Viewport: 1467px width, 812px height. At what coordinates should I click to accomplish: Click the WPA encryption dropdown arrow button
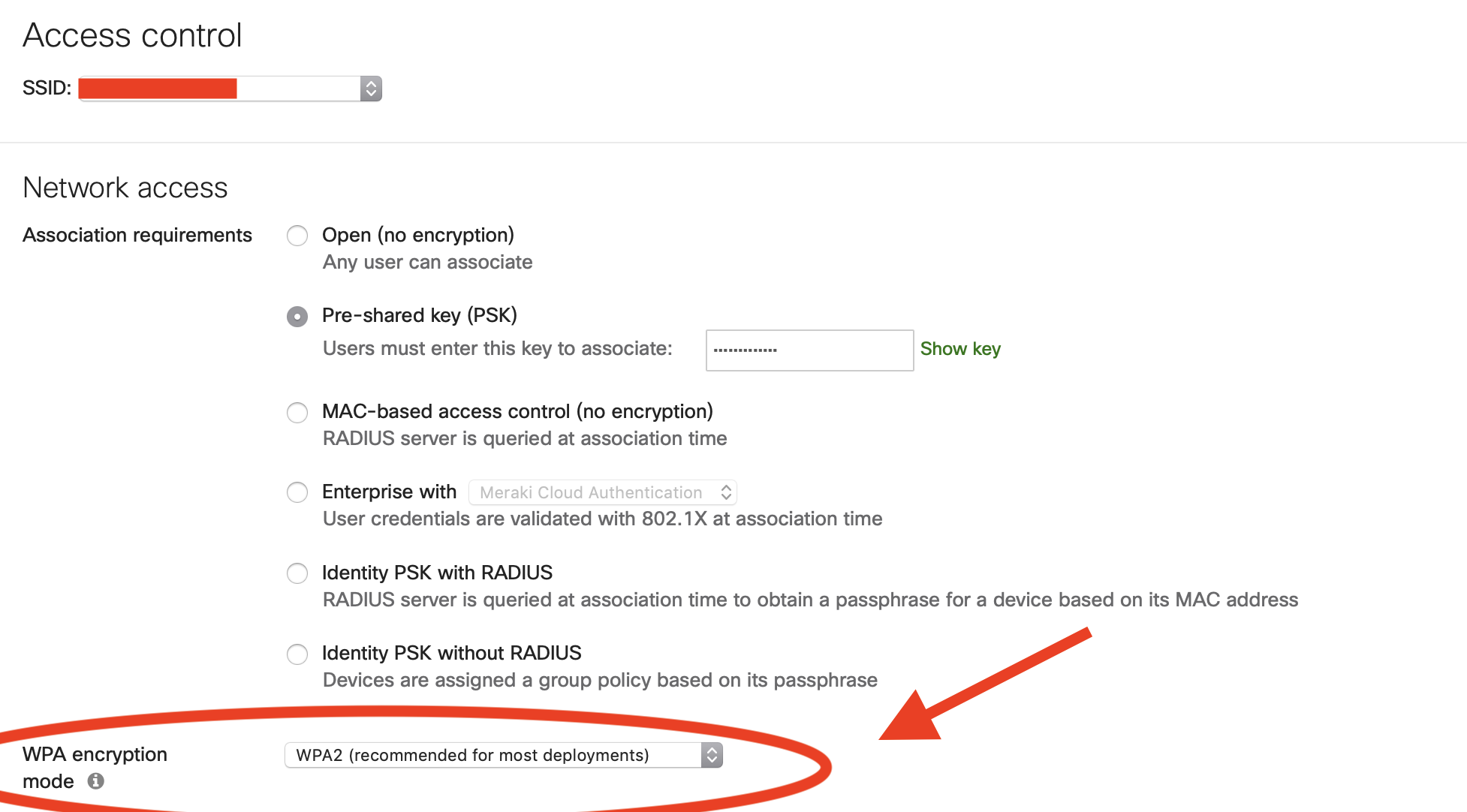[x=712, y=755]
